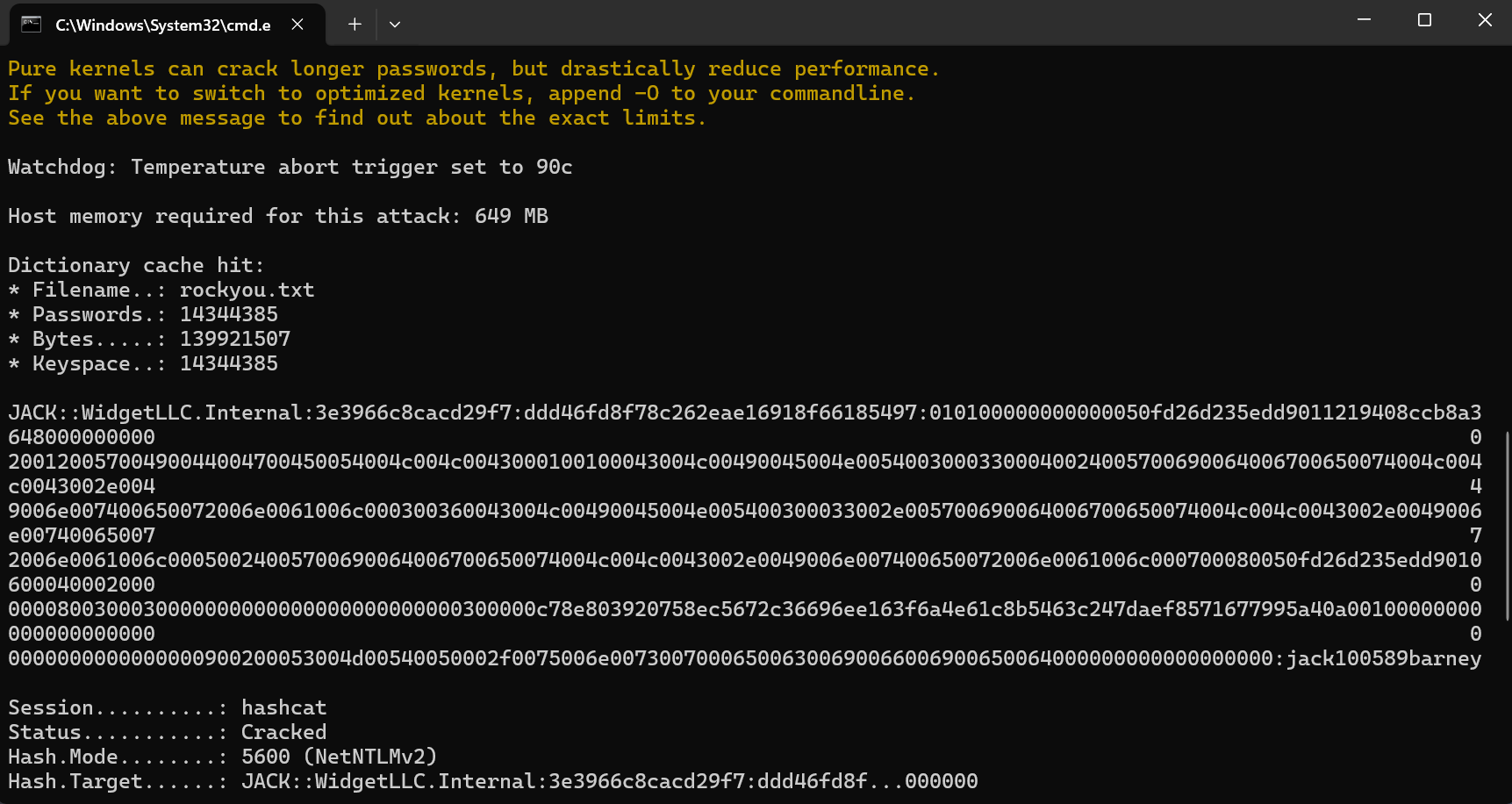Open a new terminal tab
The image size is (1512, 804).
[x=355, y=25]
